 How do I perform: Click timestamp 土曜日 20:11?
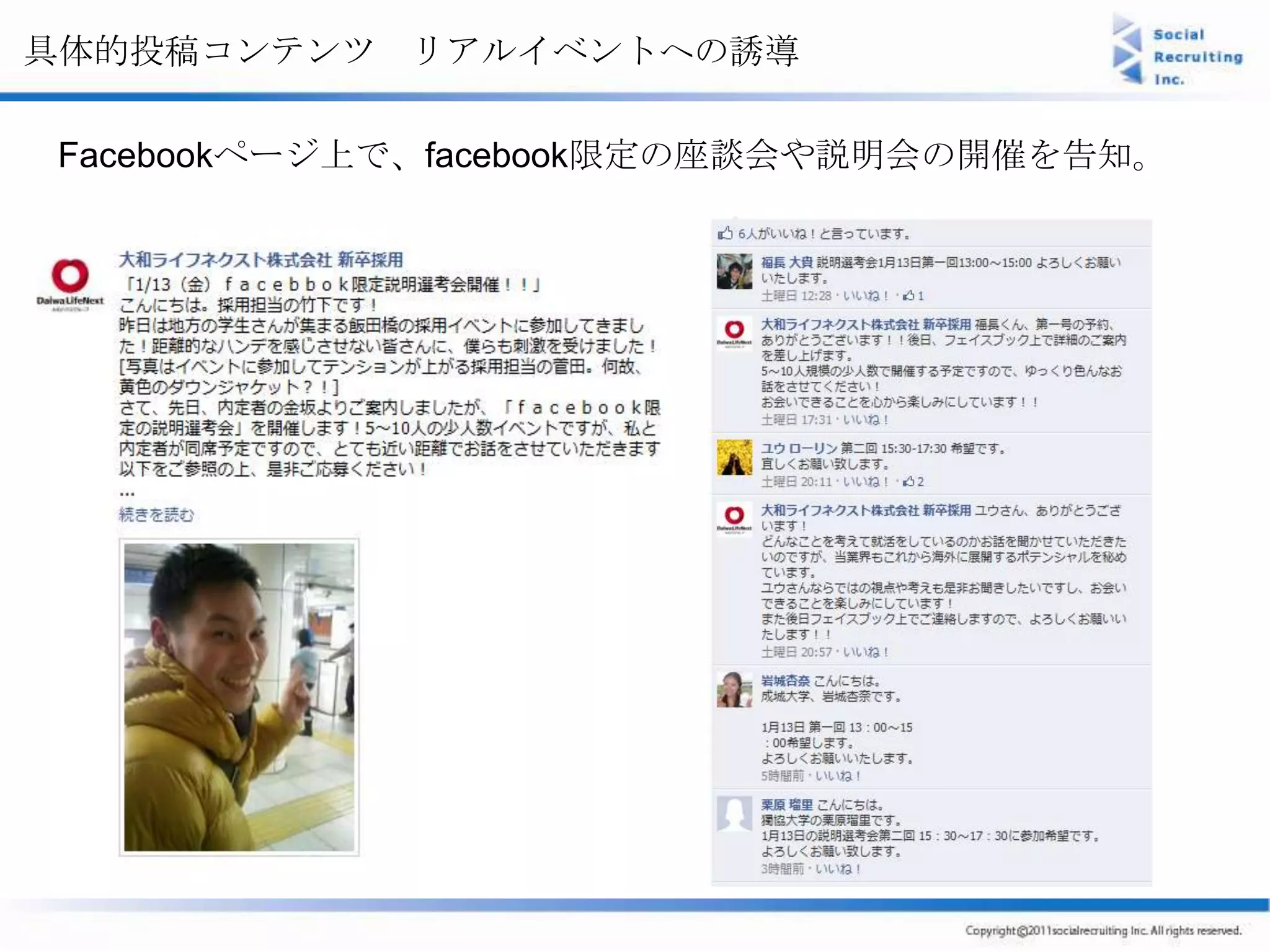[x=796, y=482]
